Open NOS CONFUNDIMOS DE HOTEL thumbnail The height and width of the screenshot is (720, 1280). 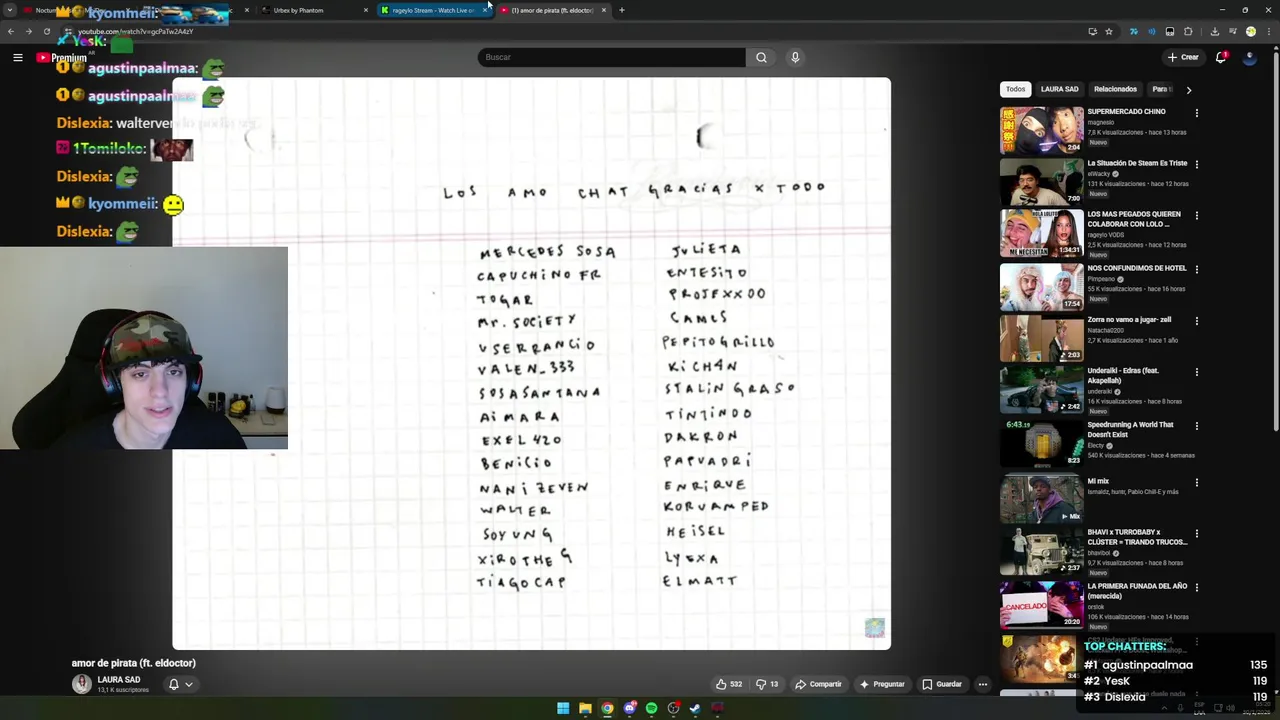pos(1042,286)
